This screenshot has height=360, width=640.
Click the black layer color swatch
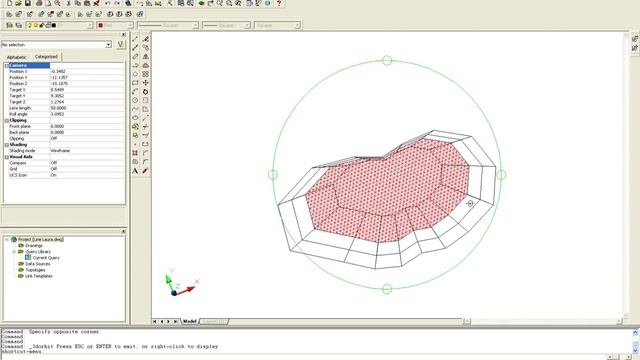pyautogui.click(x=53, y=25)
